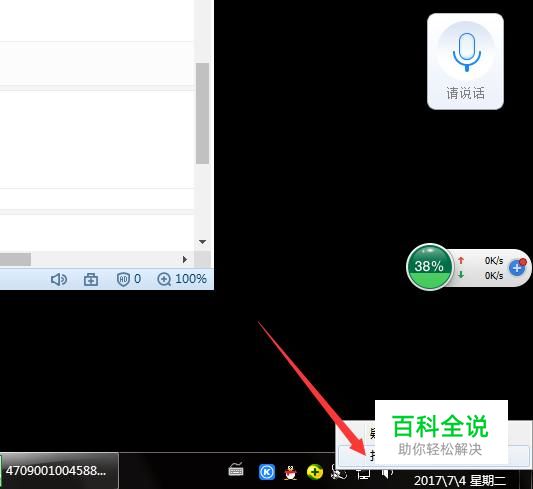Click the AD-block shield icon

point(123,279)
